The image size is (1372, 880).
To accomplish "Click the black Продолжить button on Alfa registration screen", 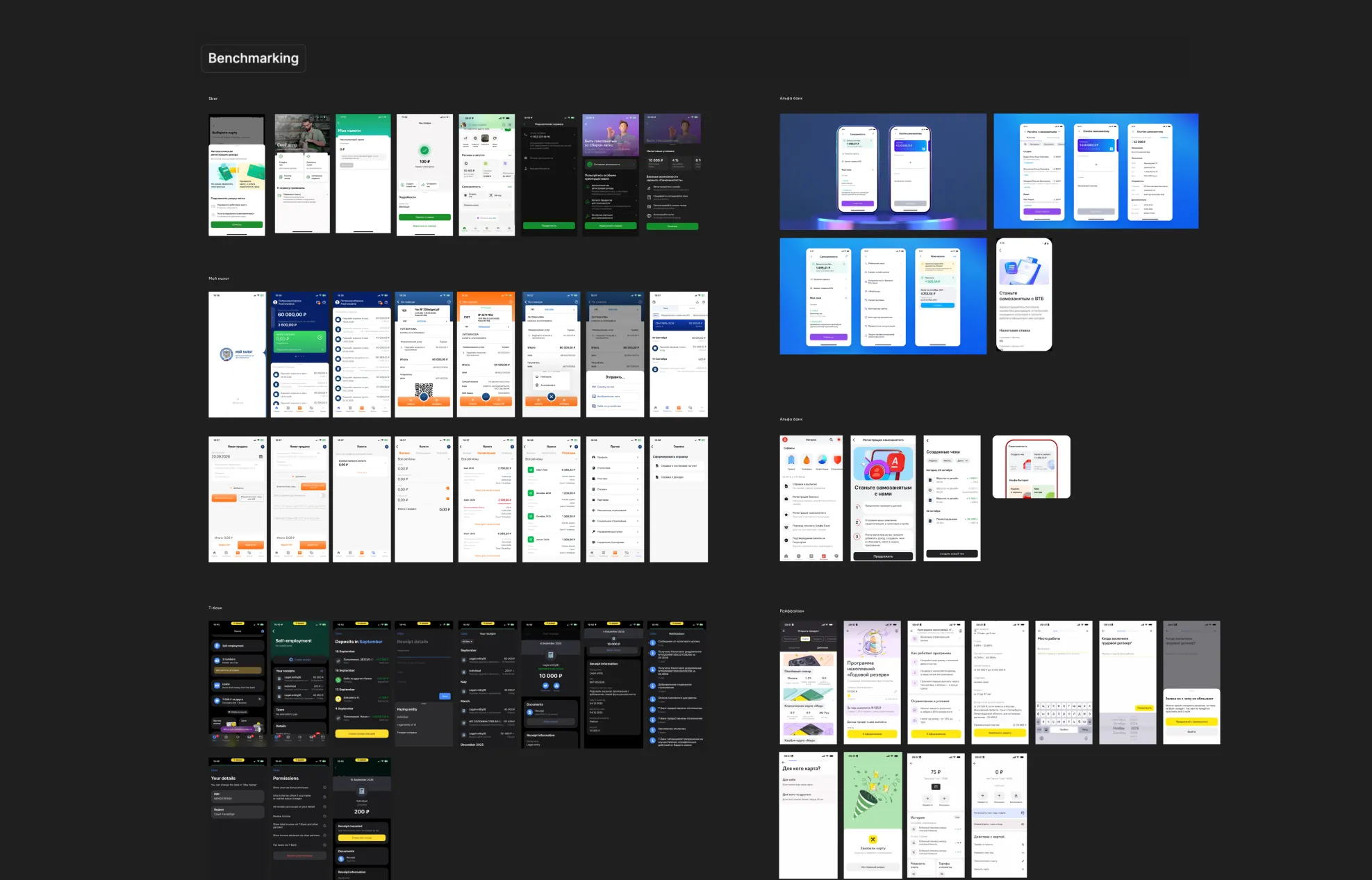I will [x=883, y=556].
